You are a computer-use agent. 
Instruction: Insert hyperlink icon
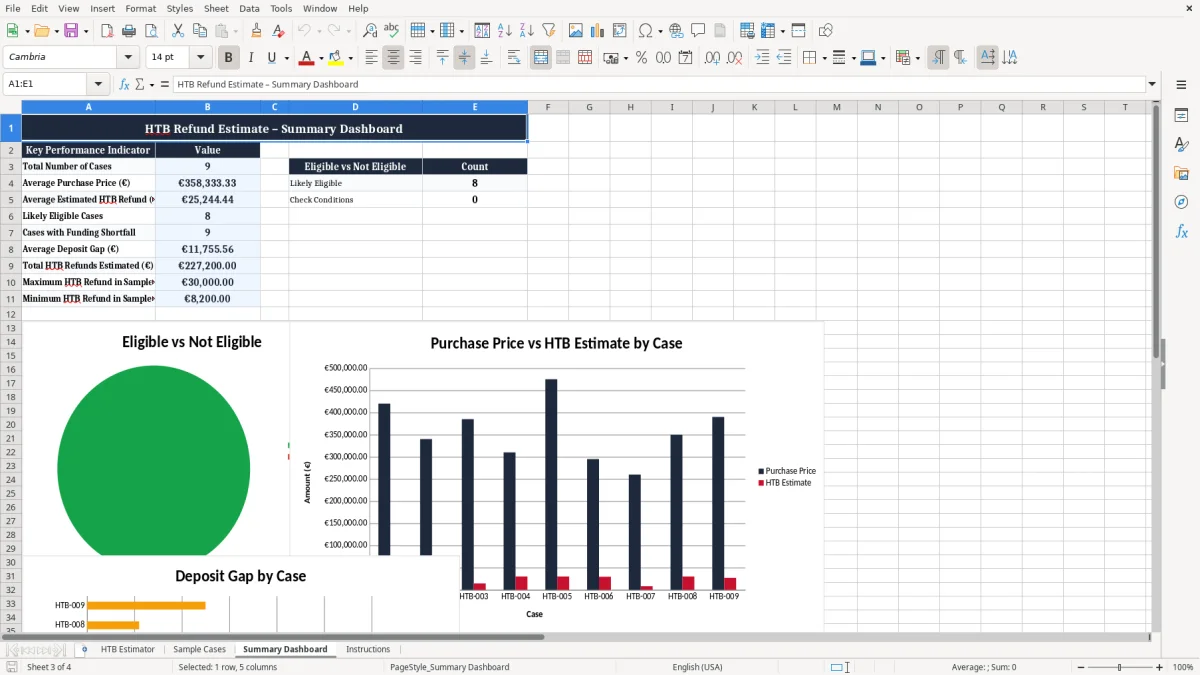pos(676,31)
